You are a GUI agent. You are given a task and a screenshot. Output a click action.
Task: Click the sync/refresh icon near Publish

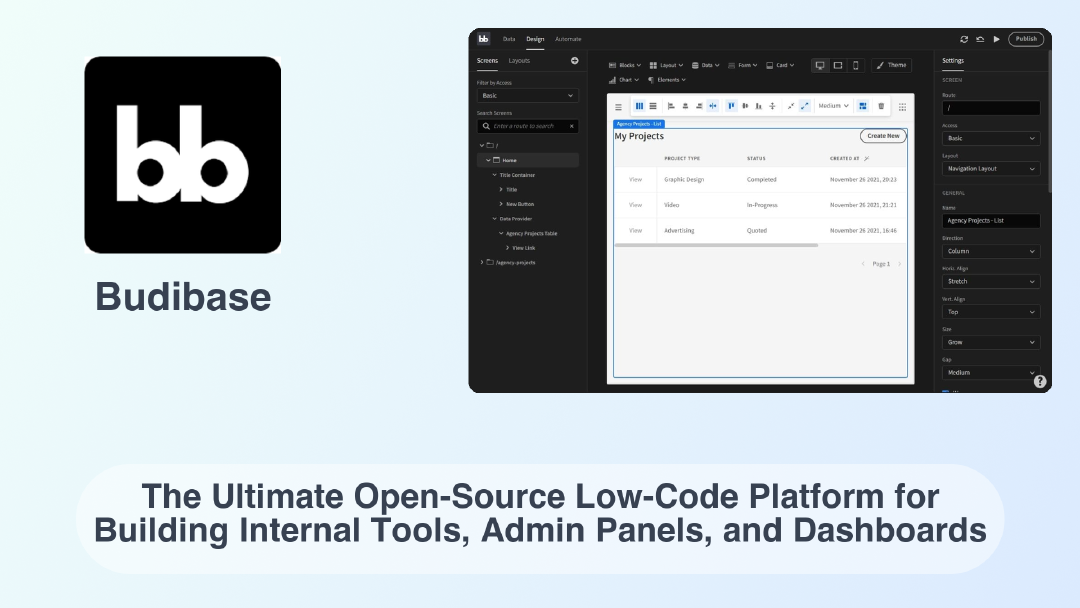[964, 39]
